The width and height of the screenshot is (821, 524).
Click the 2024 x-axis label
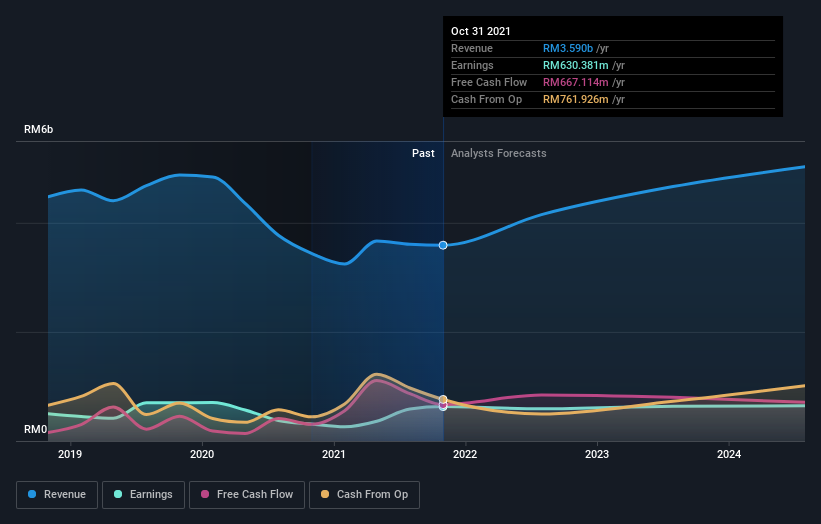[729, 454]
